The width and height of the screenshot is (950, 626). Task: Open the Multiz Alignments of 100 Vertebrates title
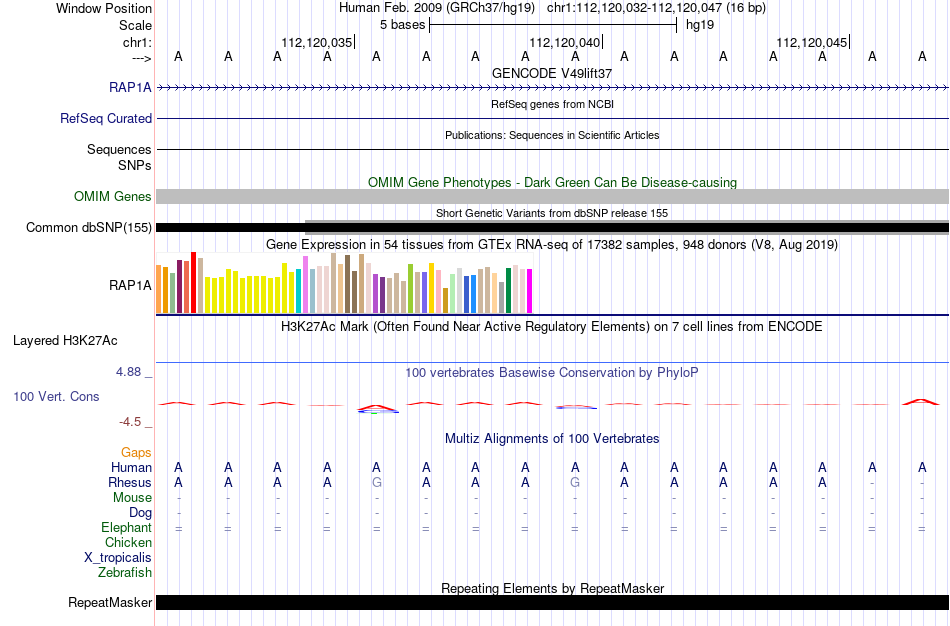(x=552, y=438)
